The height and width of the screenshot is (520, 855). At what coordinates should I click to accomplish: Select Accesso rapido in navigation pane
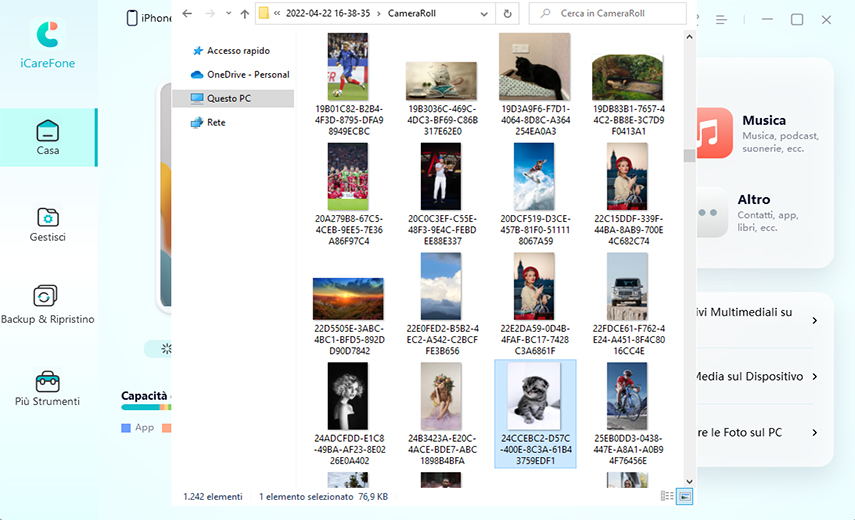238,51
